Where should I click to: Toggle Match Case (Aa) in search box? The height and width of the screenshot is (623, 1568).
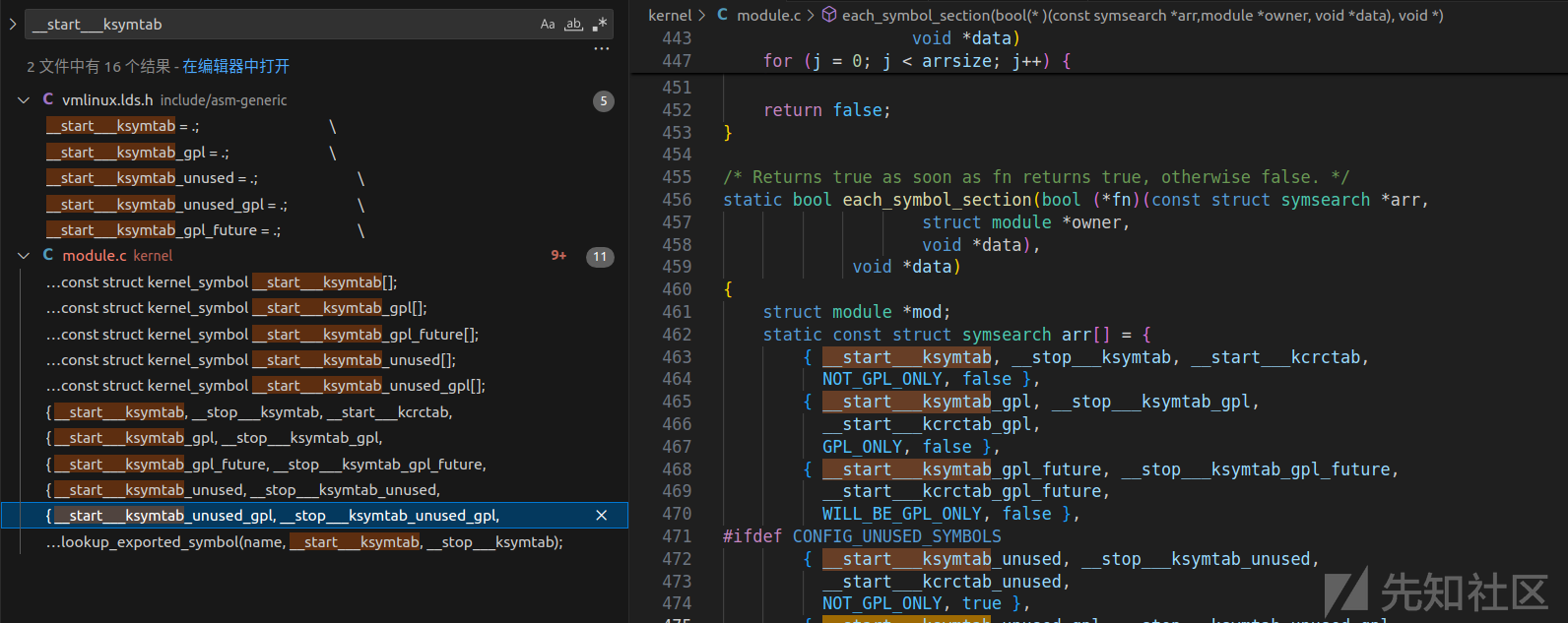(x=548, y=25)
